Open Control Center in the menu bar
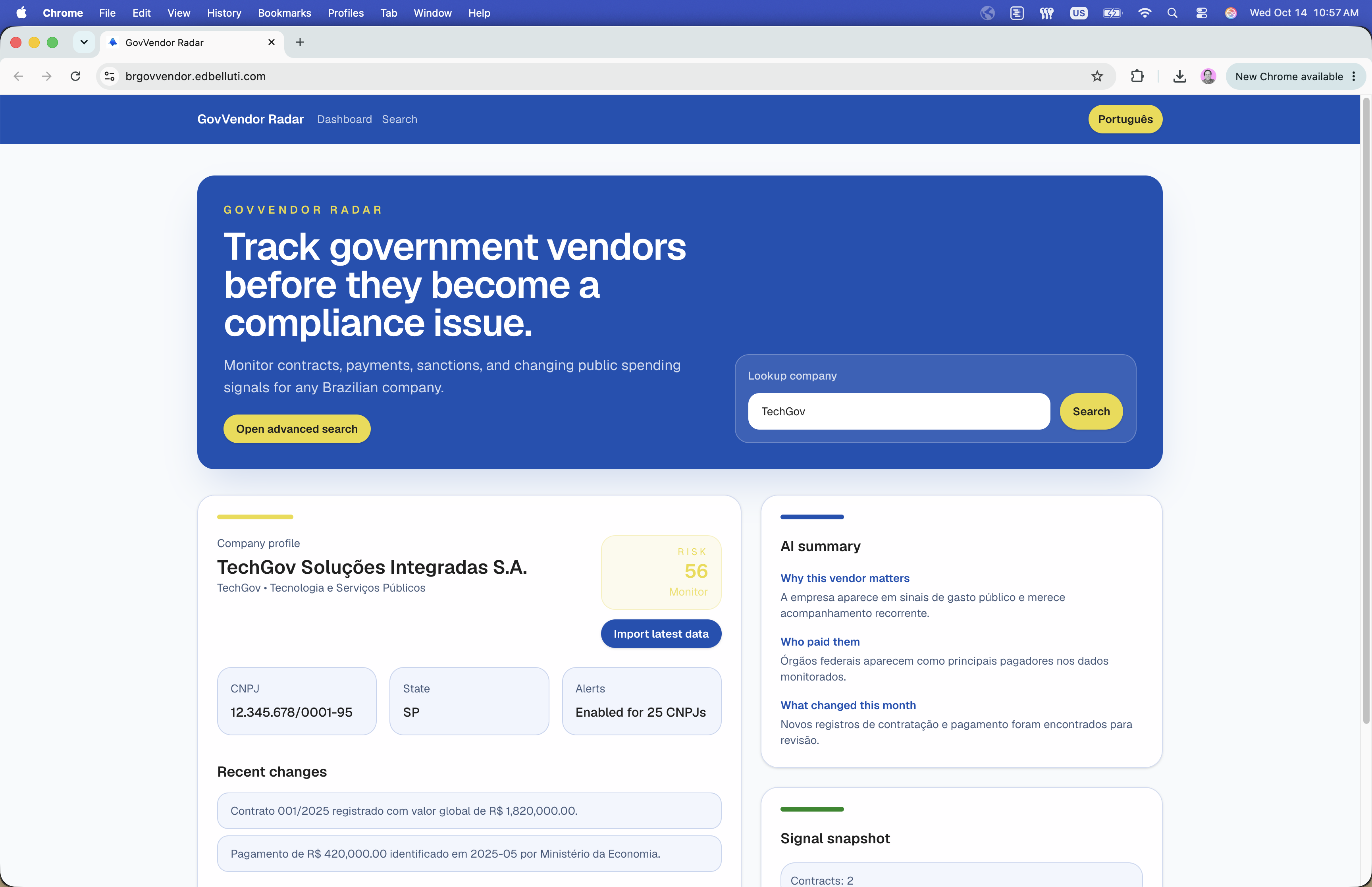Image resolution: width=1372 pixels, height=887 pixels. (1202, 13)
